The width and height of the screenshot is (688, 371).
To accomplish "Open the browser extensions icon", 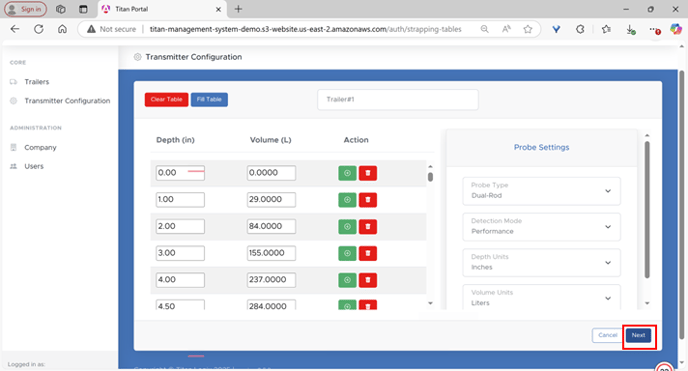I will pyautogui.click(x=580, y=29).
